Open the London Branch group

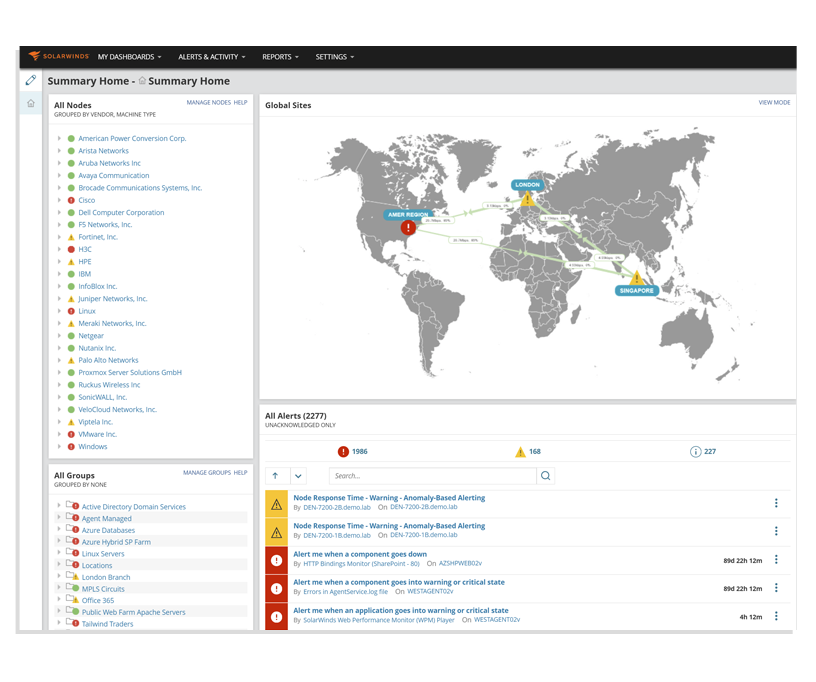pyautogui.click(x=106, y=577)
